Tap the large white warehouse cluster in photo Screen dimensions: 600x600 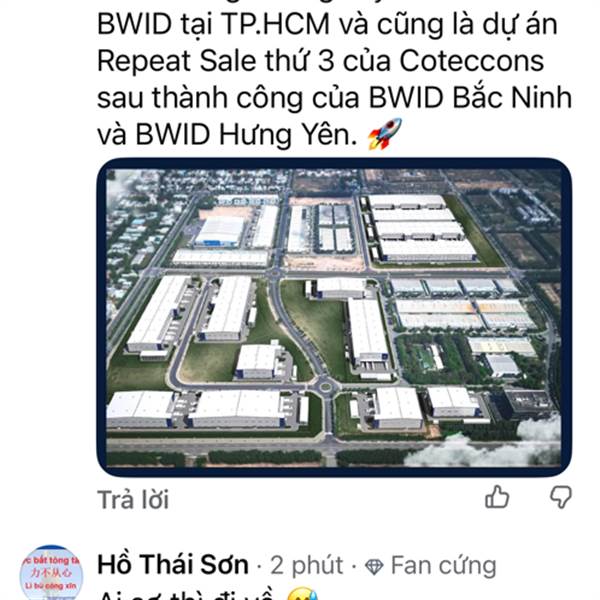421,229
